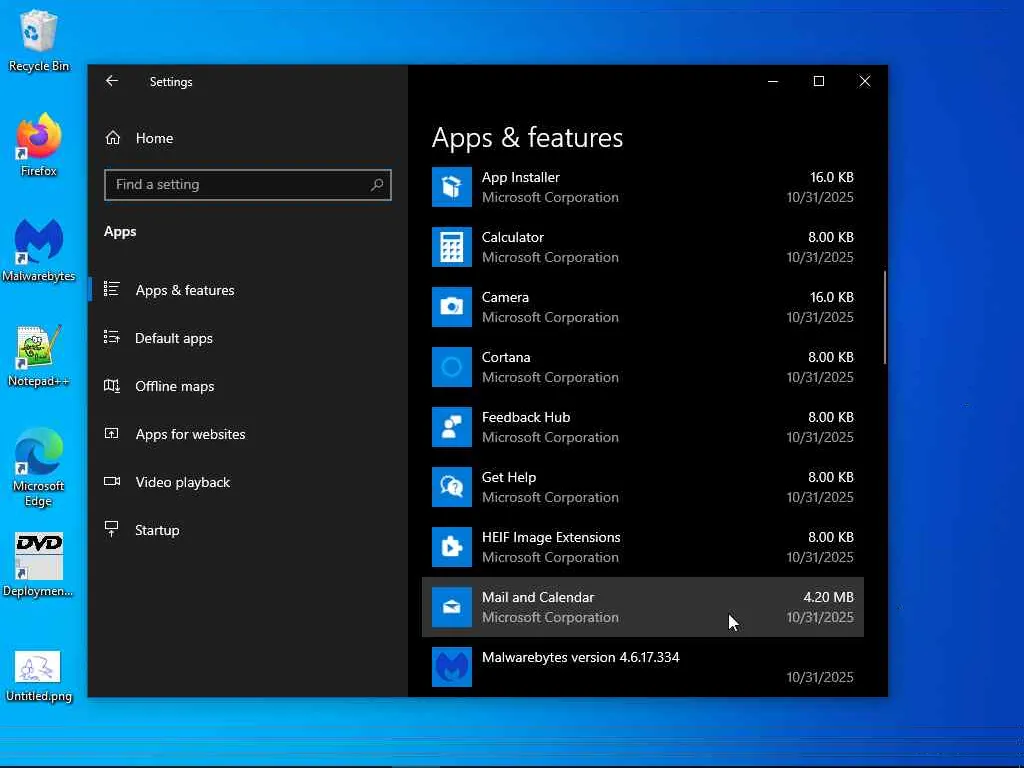Viewport: 1024px width, 768px height.
Task: Click the Default apps sidebar icon
Action: pyautogui.click(x=112, y=337)
